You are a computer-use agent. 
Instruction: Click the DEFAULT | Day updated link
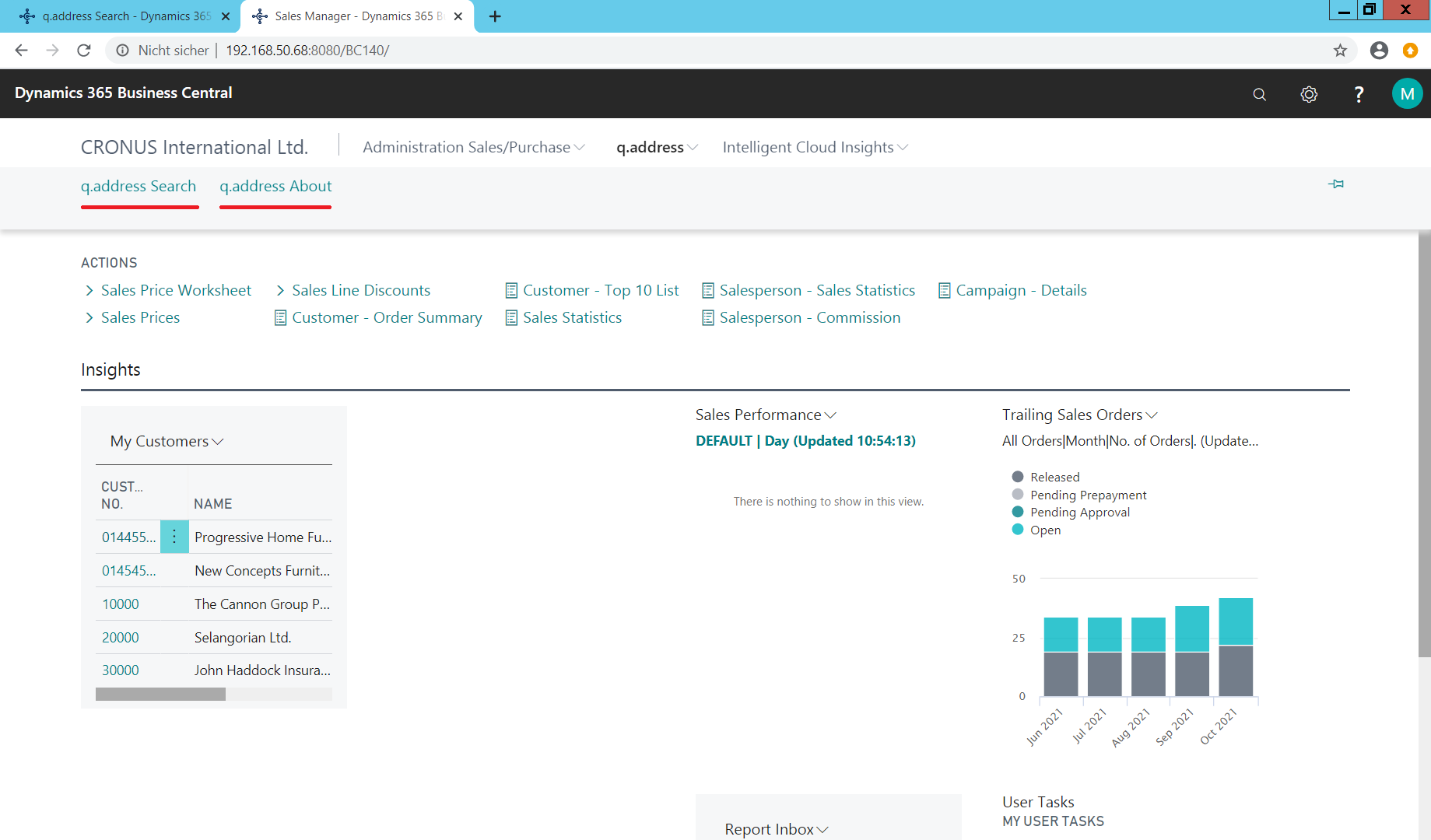pyautogui.click(x=805, y=441)
